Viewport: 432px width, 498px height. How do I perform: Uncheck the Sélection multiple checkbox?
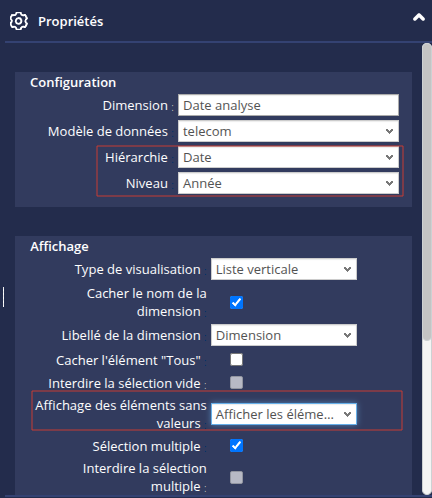[x=236, y=446]
